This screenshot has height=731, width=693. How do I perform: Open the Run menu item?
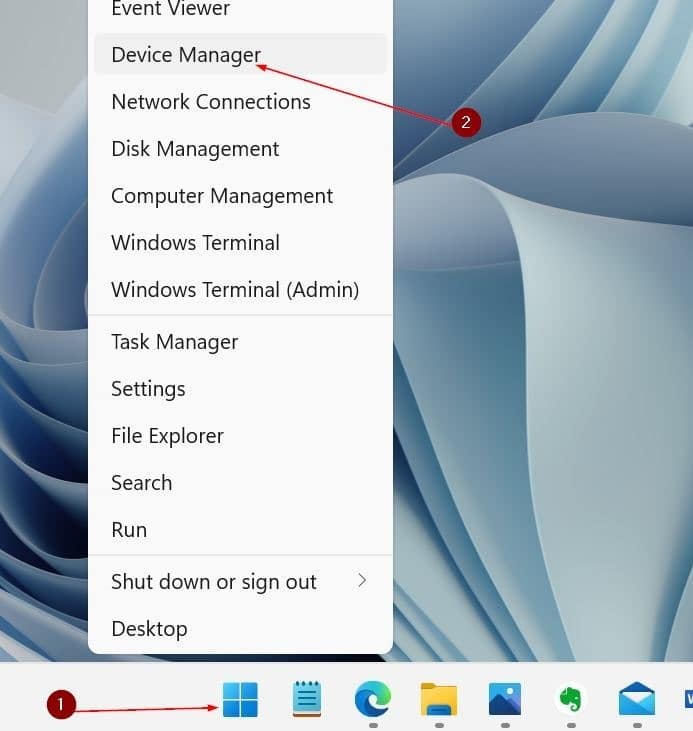click(240, 530)
